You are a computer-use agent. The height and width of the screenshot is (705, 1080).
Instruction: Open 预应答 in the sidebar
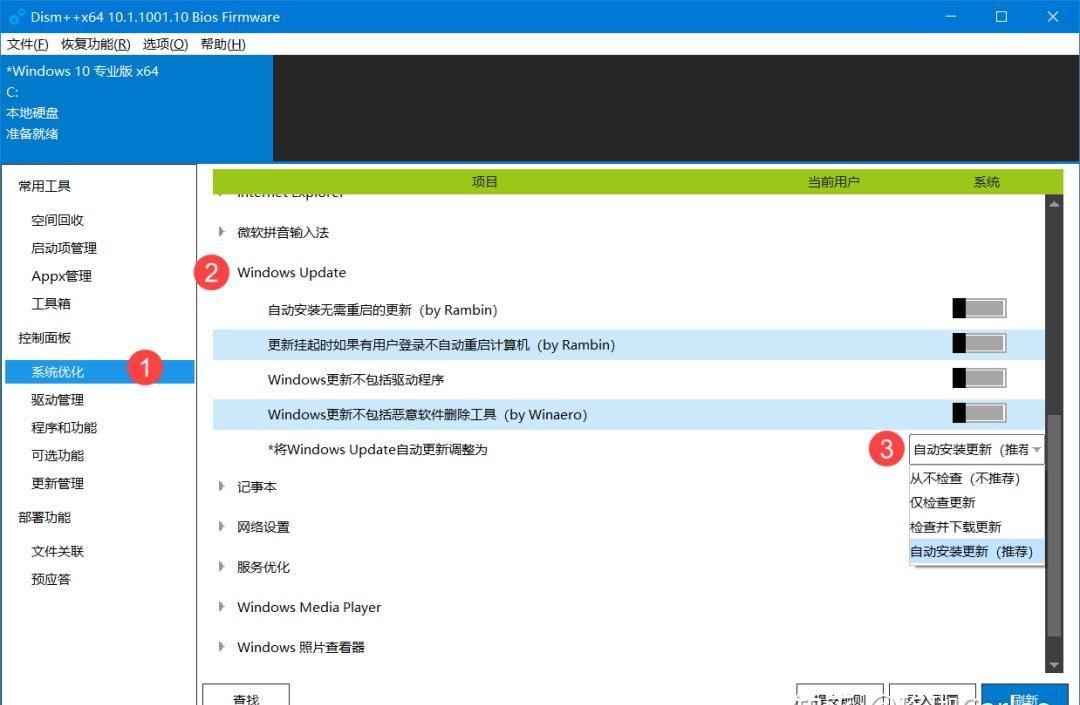[51, 579]
